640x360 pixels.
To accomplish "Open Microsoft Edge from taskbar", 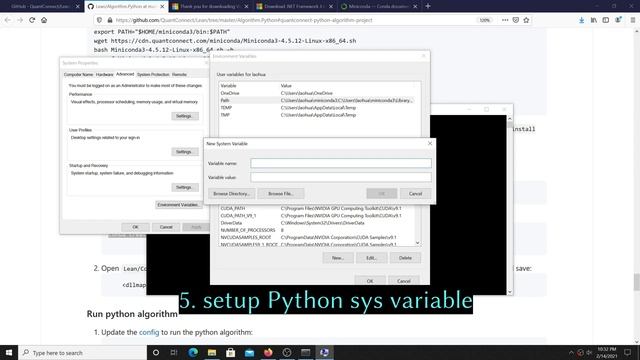I will click(193, 353).
